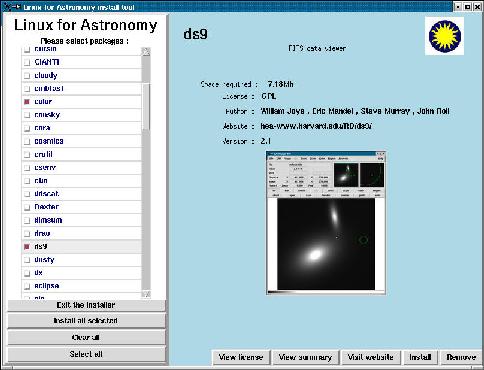Maximize the install tool window
Screen dimensions: 484x370
point(467,7)
